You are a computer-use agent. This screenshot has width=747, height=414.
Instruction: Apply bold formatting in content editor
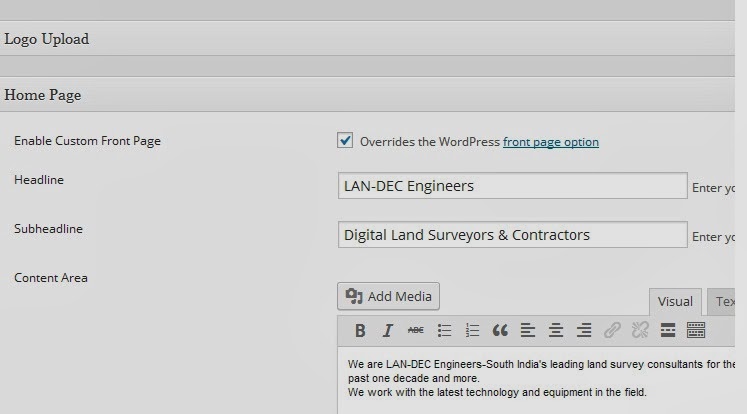tap(360, 330)
